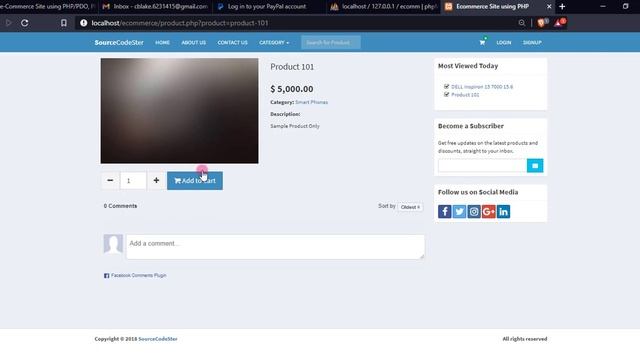640x360 pixels.
Task: Click the Twitter social media icon
Action: [459, 211]
